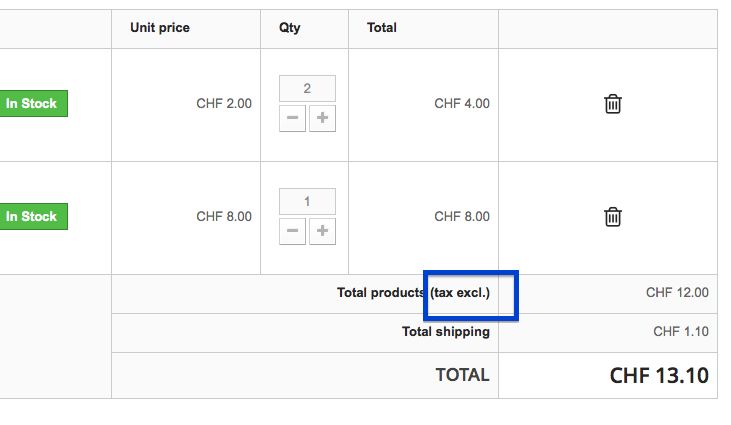Image resolution: width=731 pixels, height=425 pixels.
Task: Click the Qty column header
Action: (x=290, y=28)
